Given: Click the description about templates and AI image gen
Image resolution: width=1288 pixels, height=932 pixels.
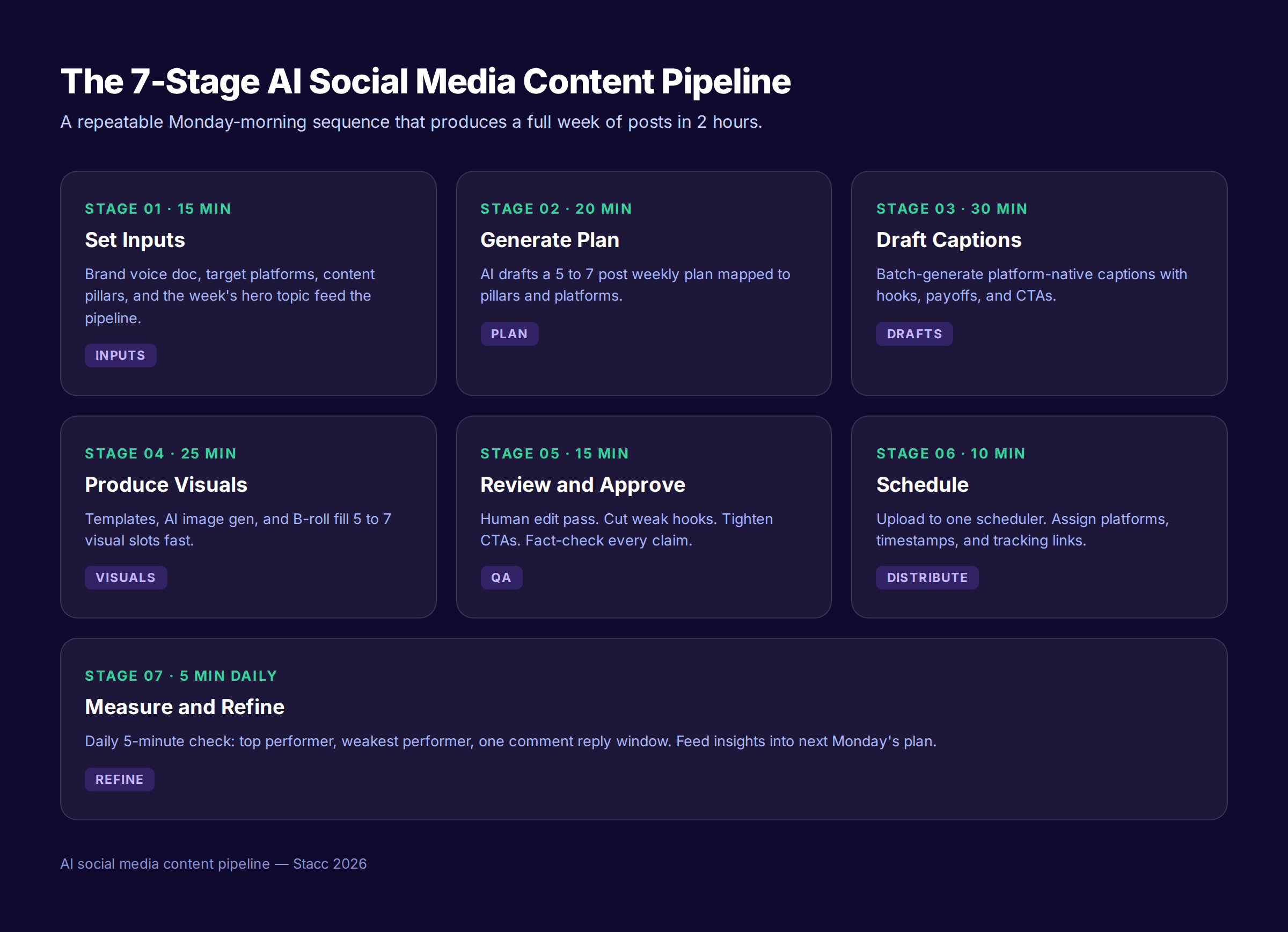Looking at the screenshot, I should 238,529.
